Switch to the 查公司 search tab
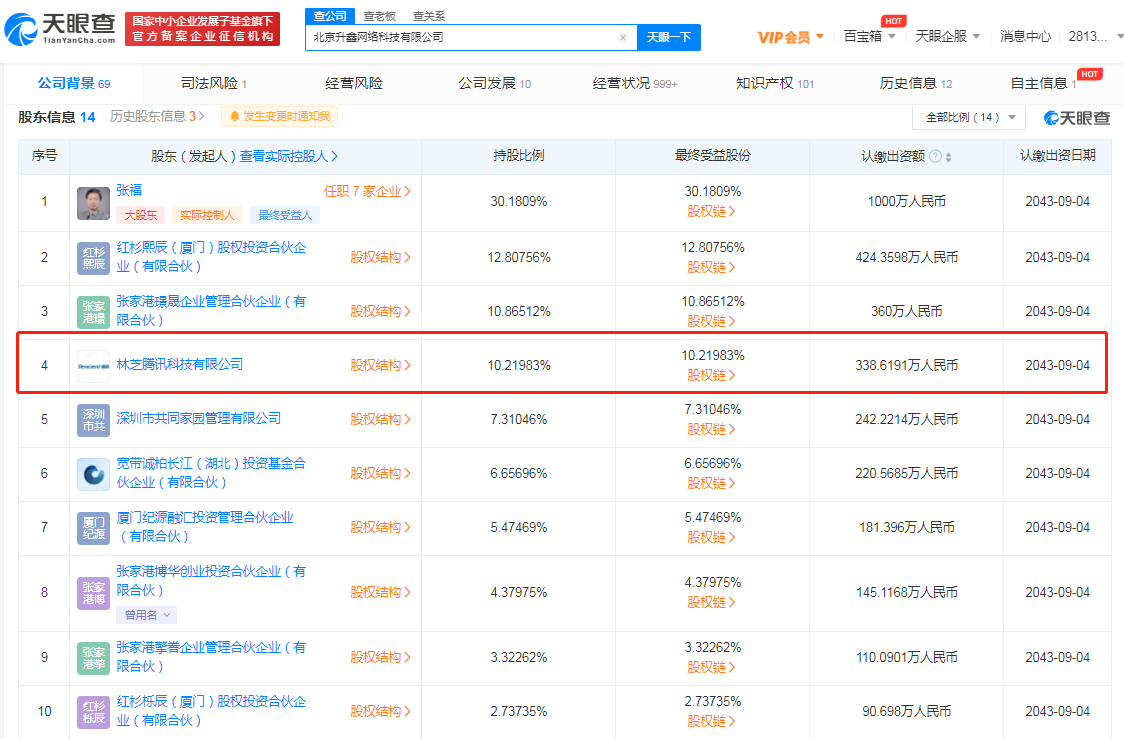 (330, 16)
